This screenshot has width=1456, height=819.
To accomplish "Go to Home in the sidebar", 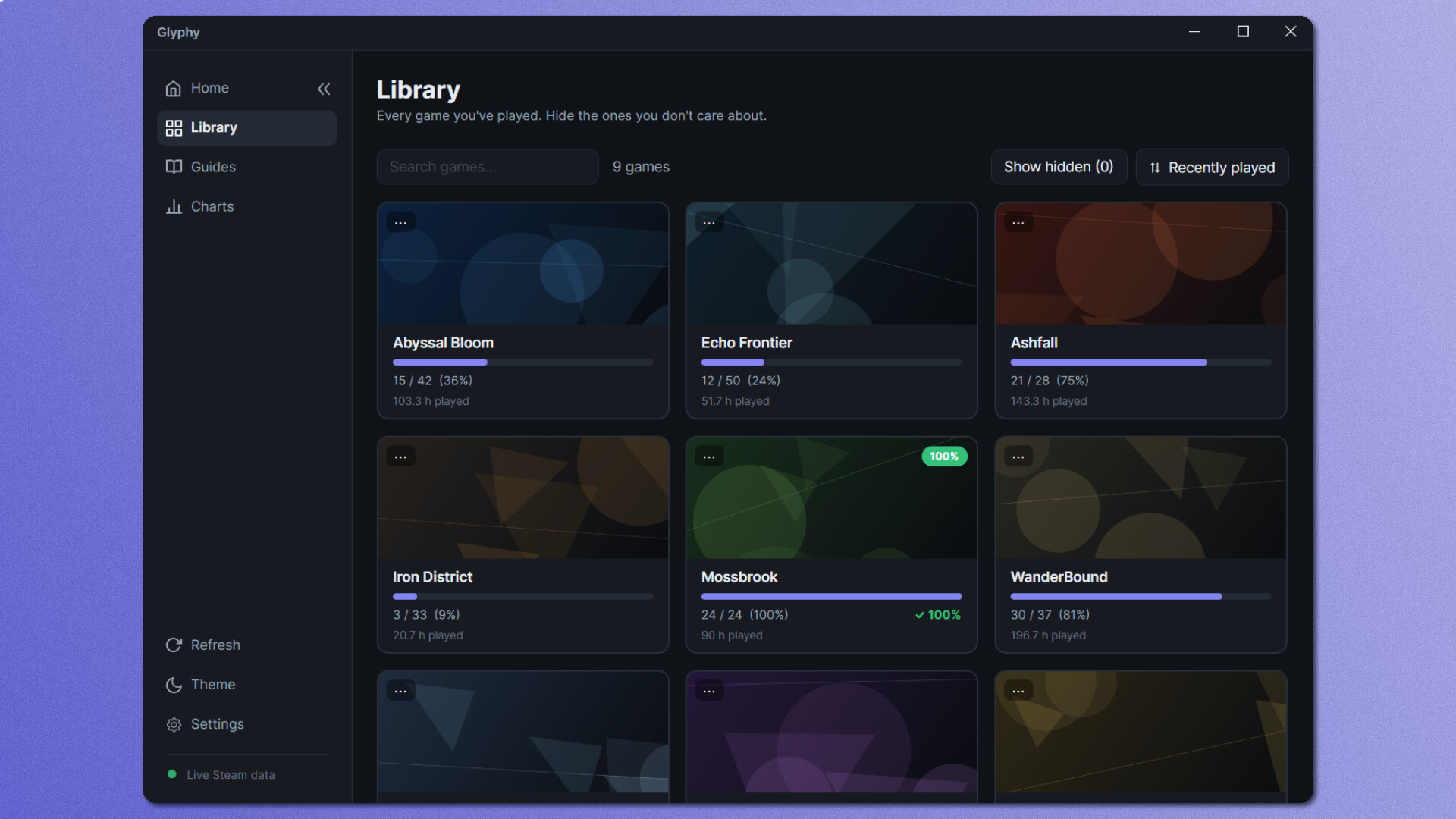I will (246, 89).
